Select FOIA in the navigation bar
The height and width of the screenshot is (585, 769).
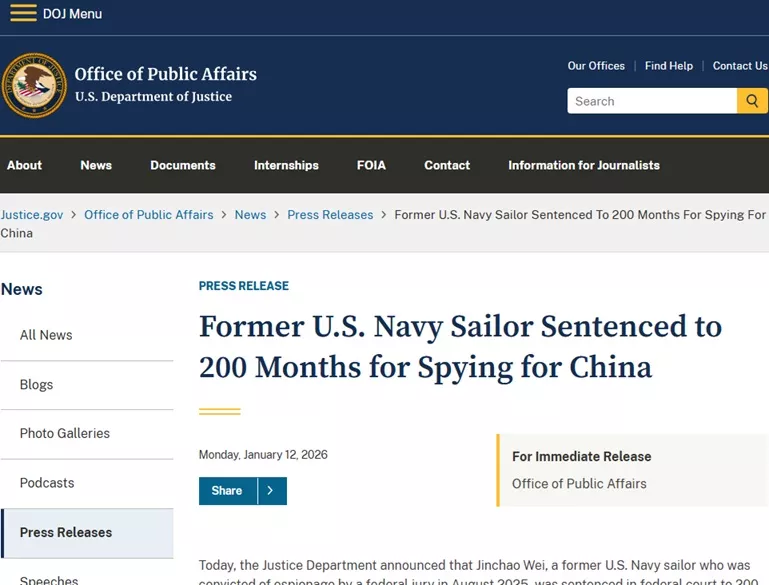[371, 165]
